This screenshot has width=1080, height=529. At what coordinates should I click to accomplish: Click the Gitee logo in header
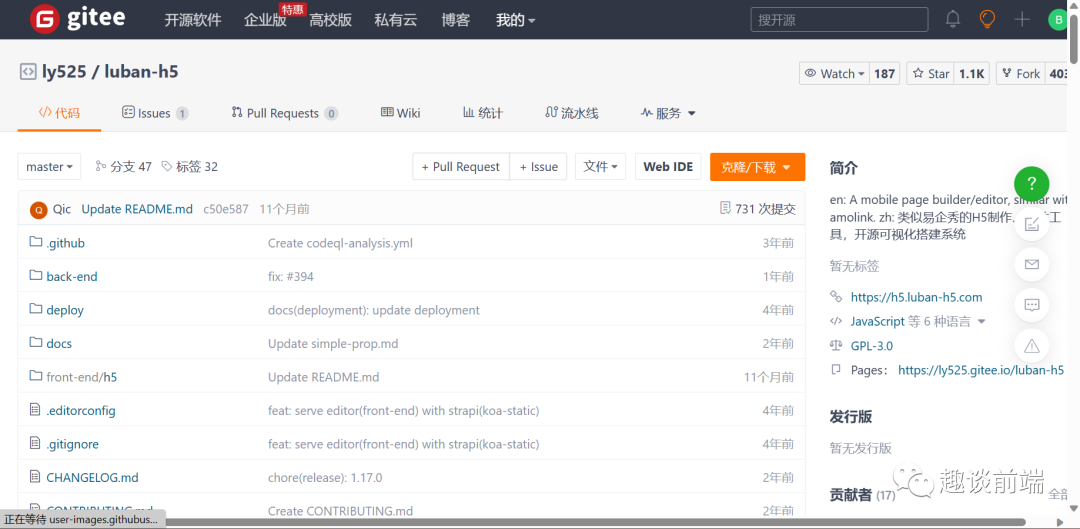[76, 19]
